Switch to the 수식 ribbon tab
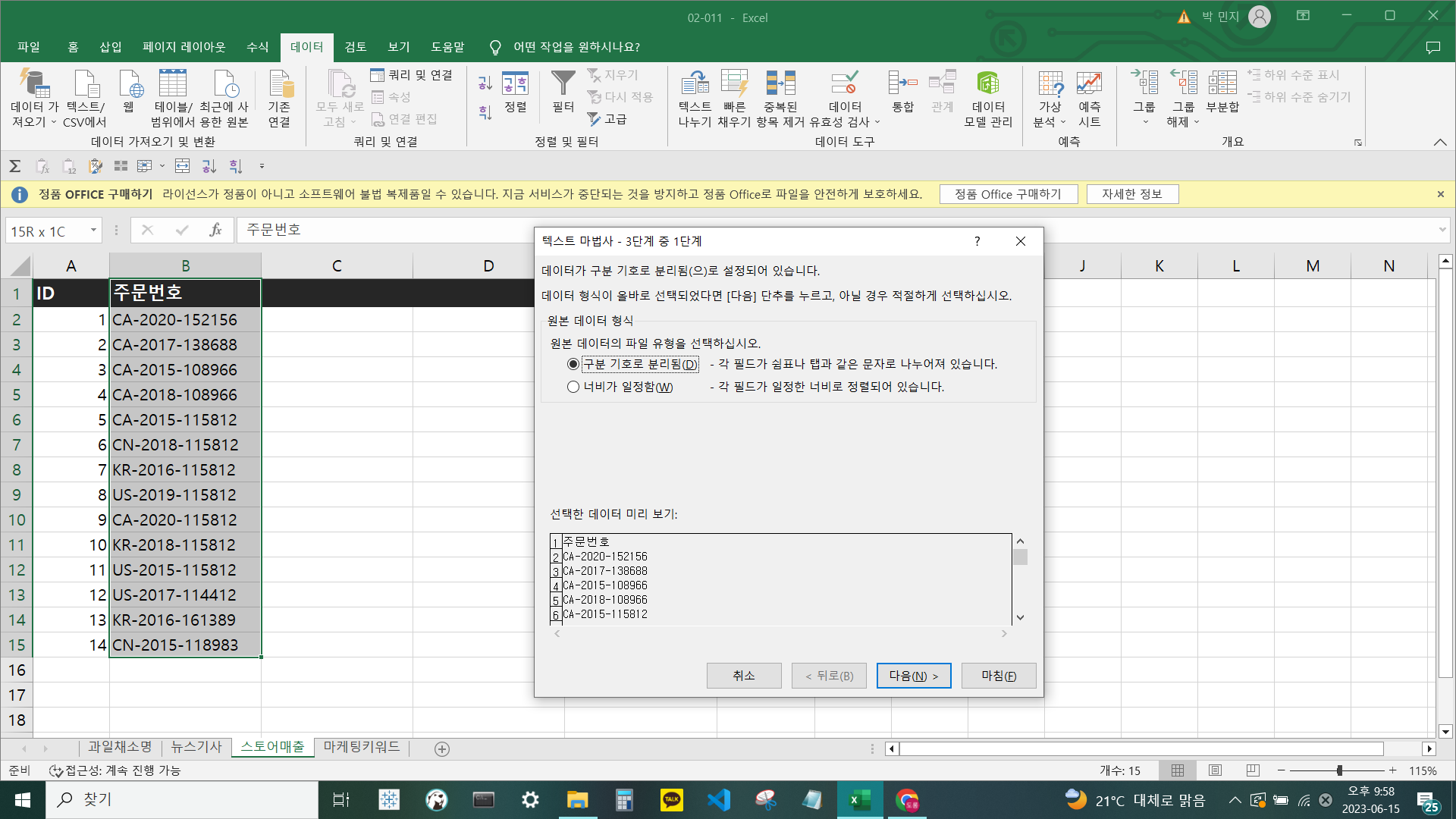Image resolution: width=1456 pixels, height=819 pixels. tap(258, 47)
